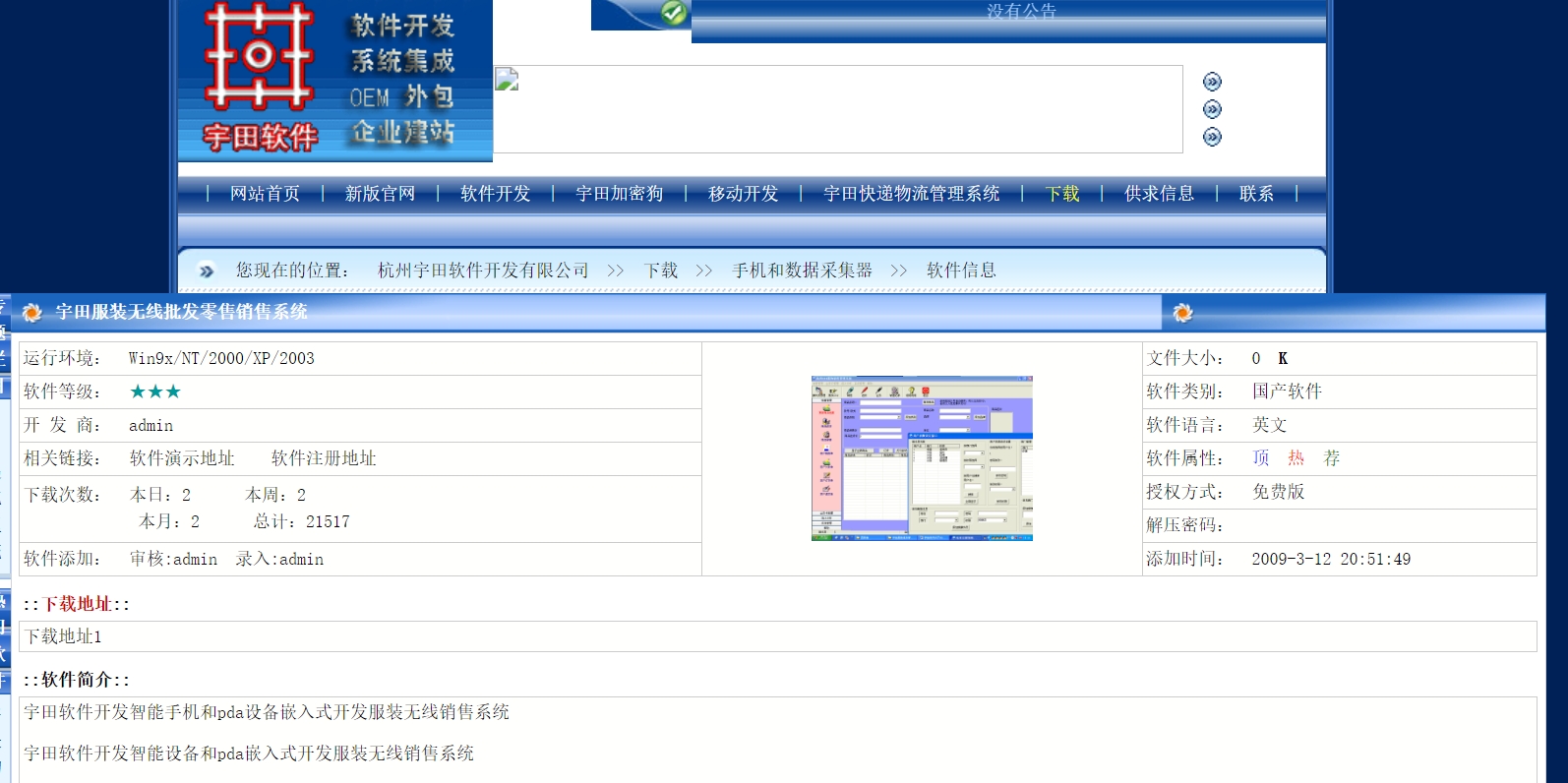The image size is (1568, 783).
Task: Click the breadcrumb double-arrow icon before 您现在的位置
Action: pos(207,271)
